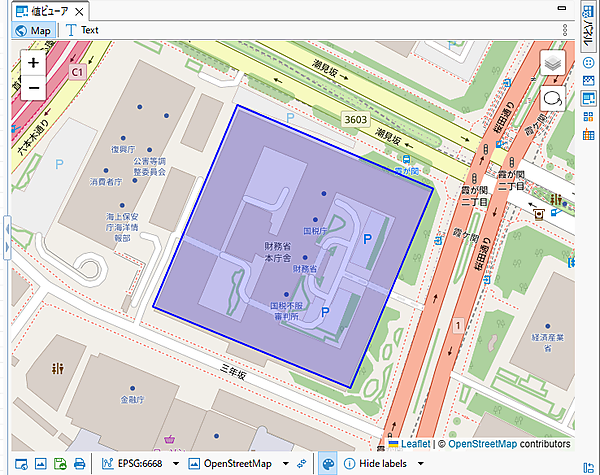Viewport: 600px width, 475px height.
Task: Click the copy-as-image icon in bottom toolbar
Action: (x=40, y=464)
